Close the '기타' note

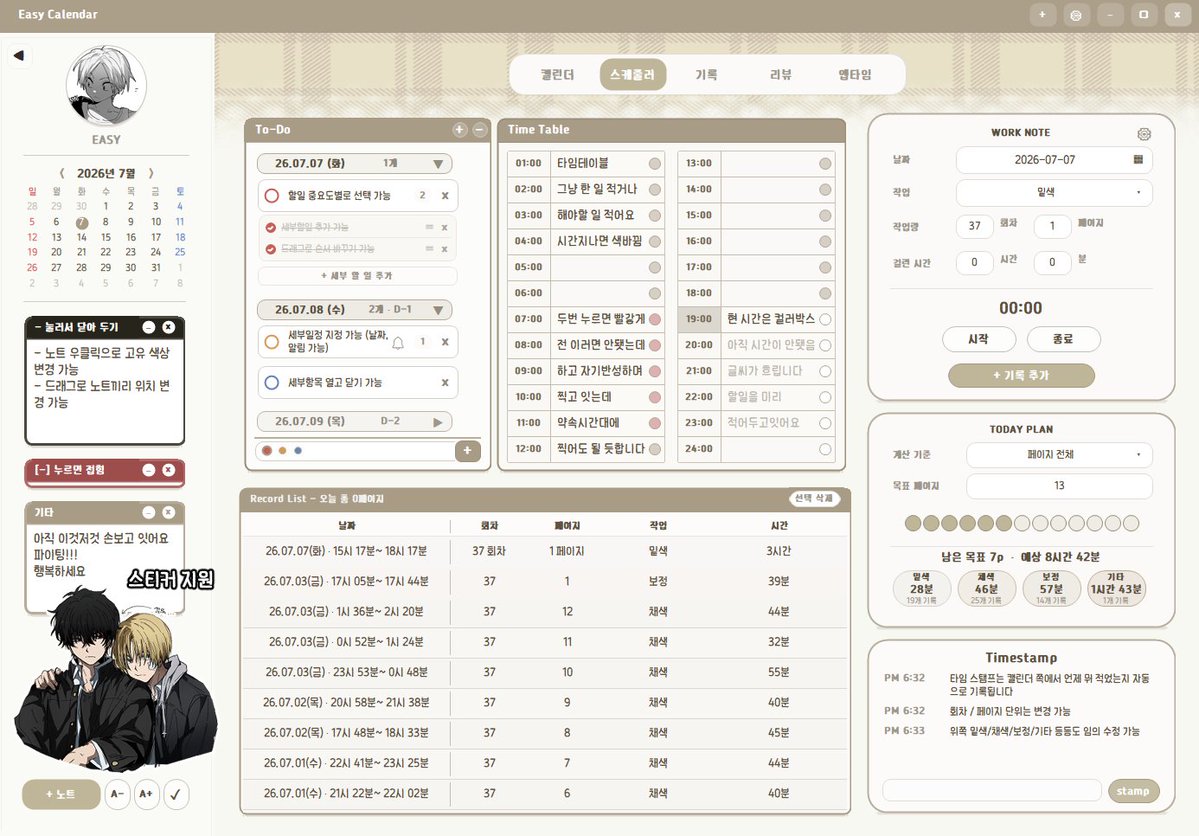(x=168, y=512)
